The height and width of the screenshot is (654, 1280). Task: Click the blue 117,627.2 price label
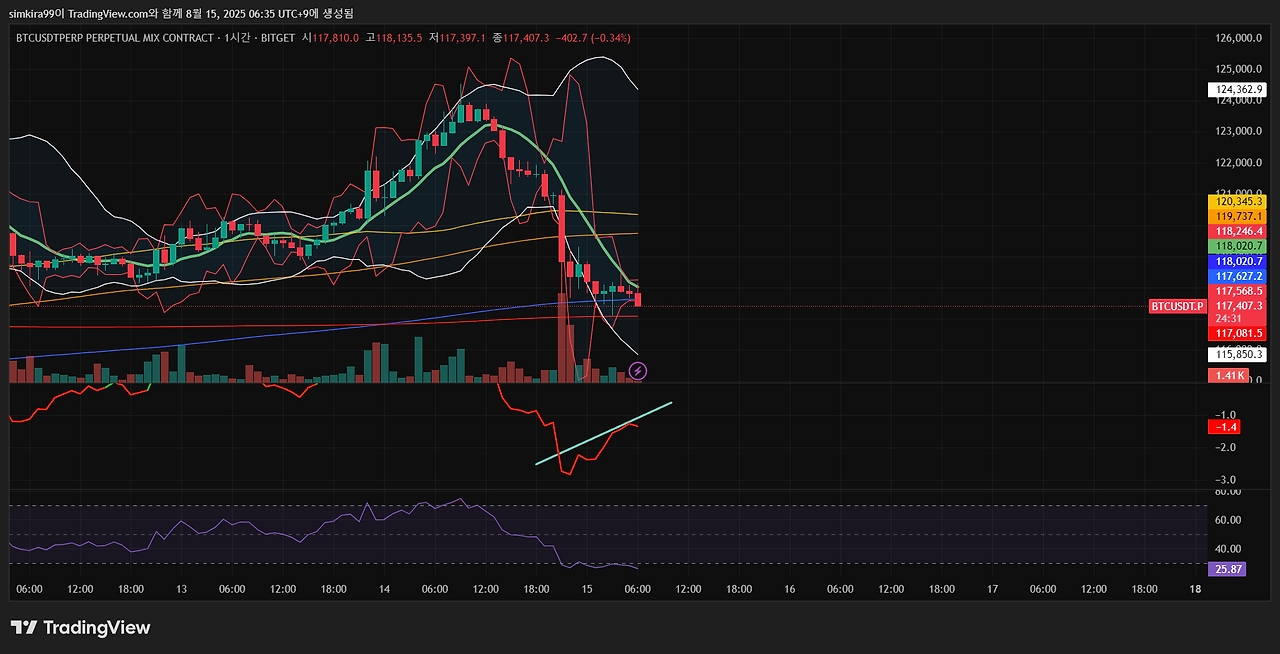click(x=1238, y=276)
